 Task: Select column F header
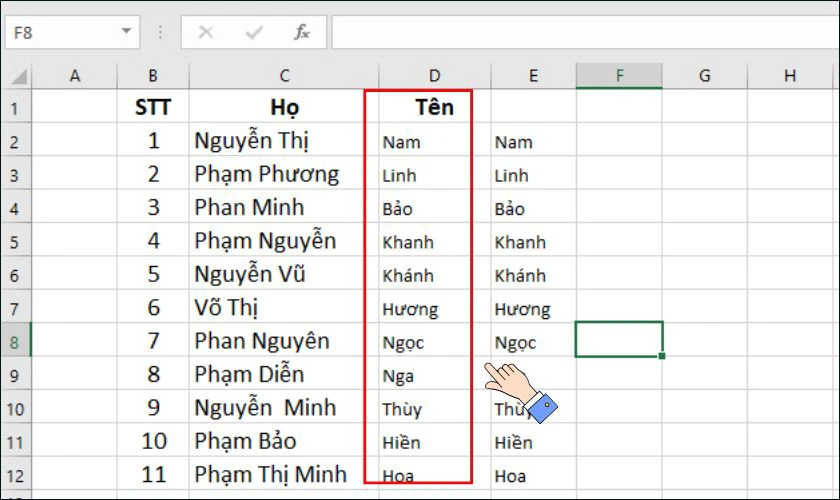[619, 76]
